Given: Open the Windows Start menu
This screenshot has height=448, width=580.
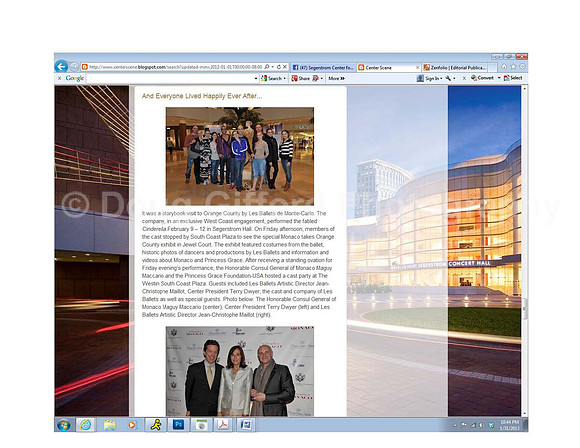Looking at the screenshot, I should click(x=64, y=425).
